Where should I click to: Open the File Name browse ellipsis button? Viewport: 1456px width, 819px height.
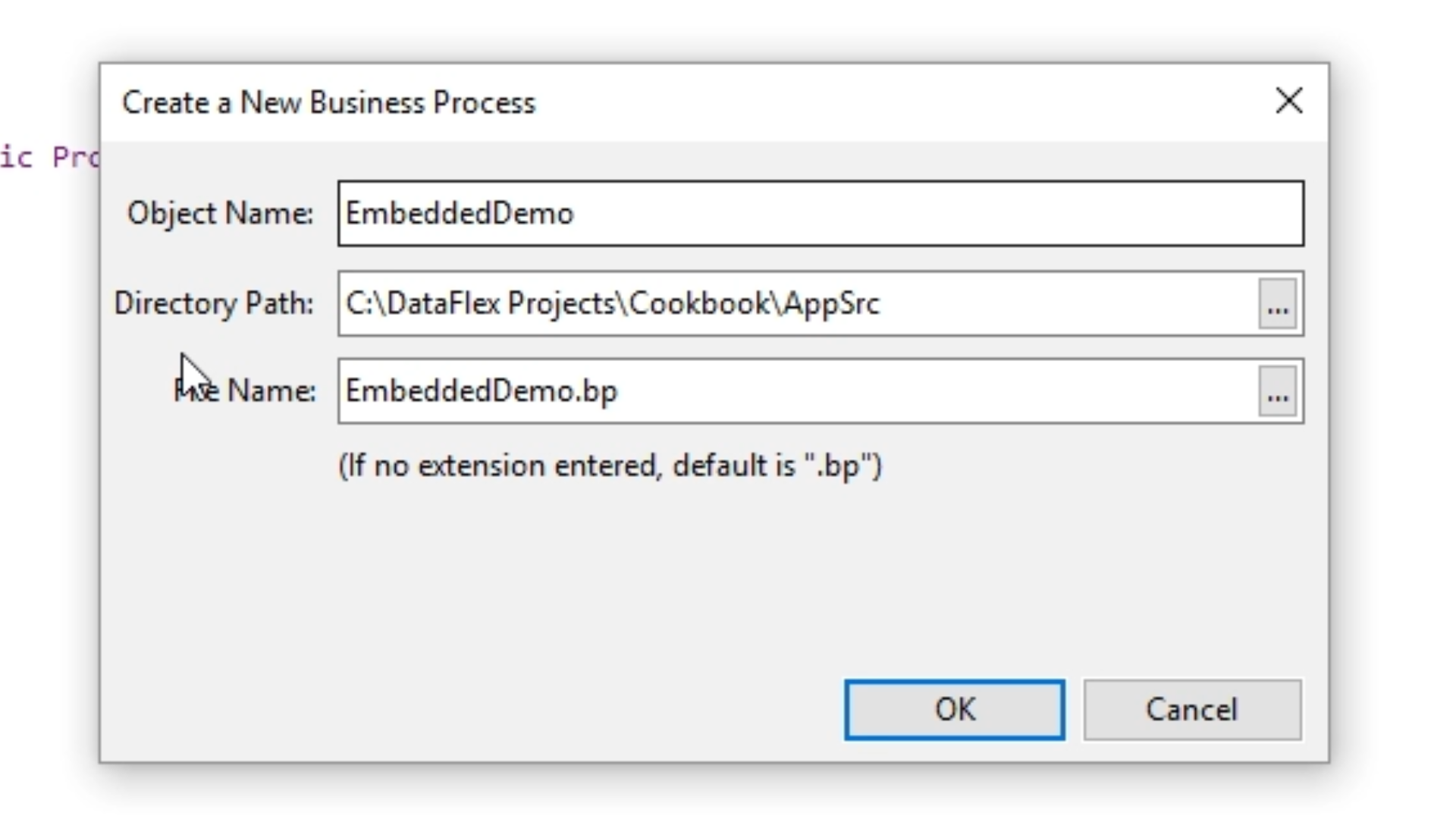click(x=1277, y=391)
